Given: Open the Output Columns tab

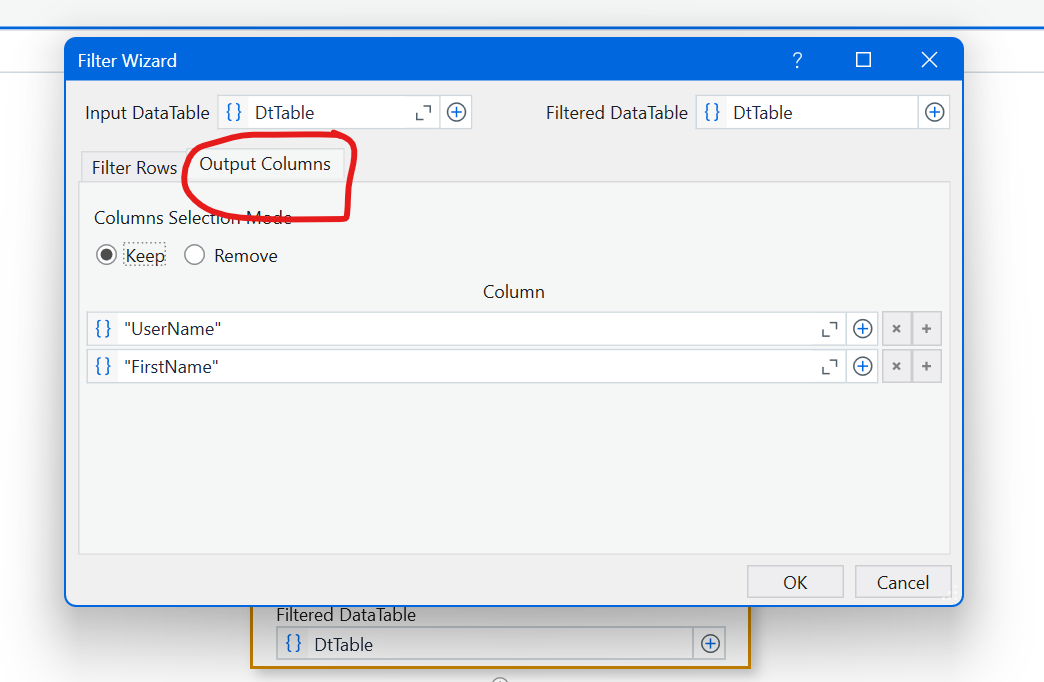Looking at the screenshot, I should pyautogui.click(x=265, y=165).
